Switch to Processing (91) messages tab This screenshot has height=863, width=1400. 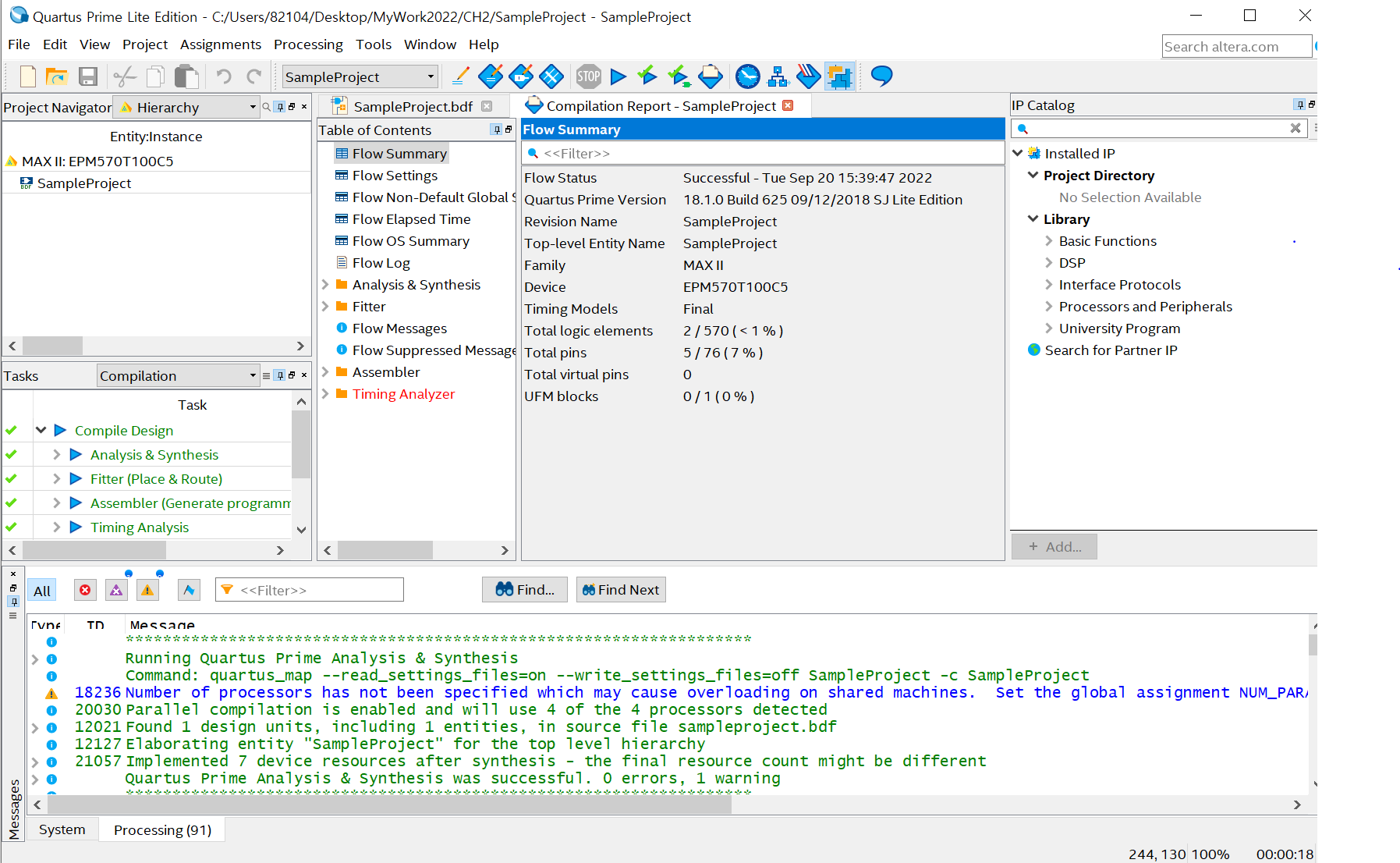[162, 829]
